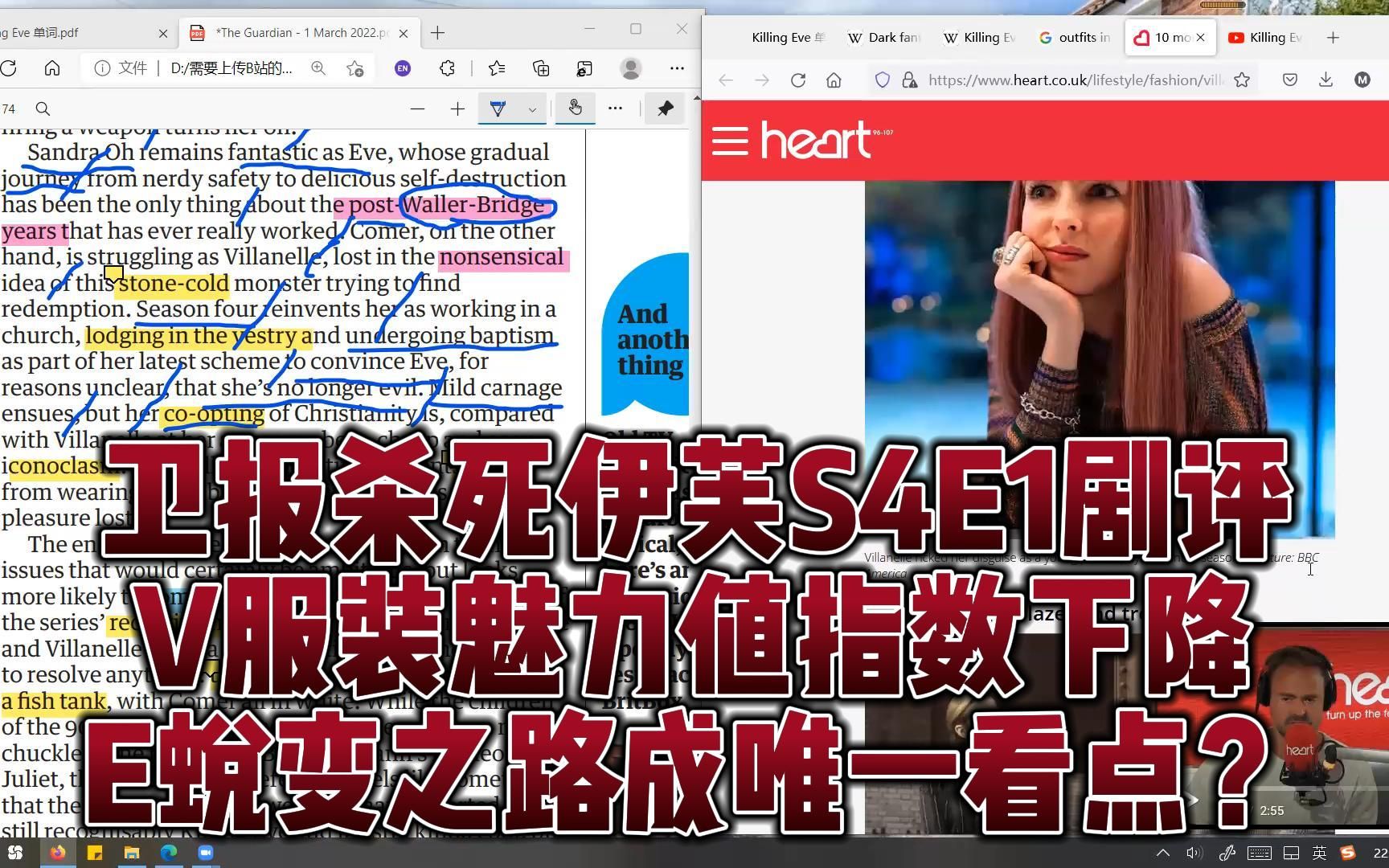Bookmark the Heart page with star
The image size is (1389, 868).
pyautogui.click(x=1242, y=80)
